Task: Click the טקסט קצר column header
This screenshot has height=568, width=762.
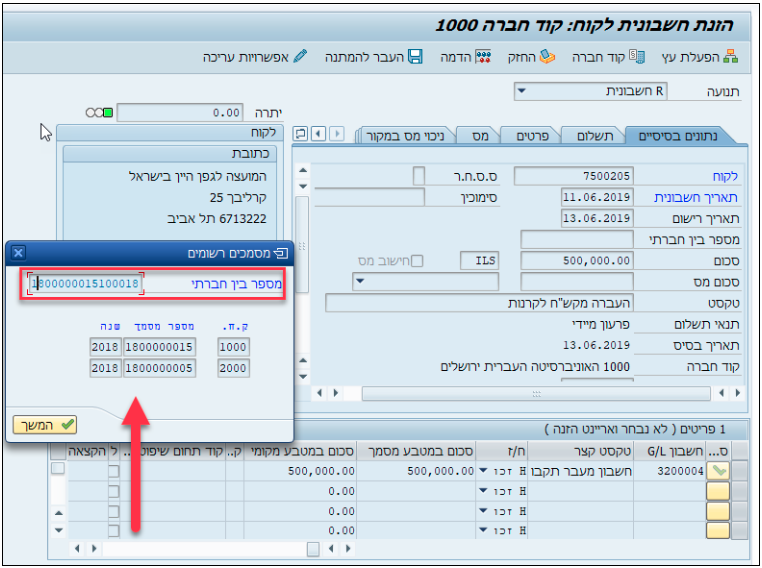Action: [581, 451]
